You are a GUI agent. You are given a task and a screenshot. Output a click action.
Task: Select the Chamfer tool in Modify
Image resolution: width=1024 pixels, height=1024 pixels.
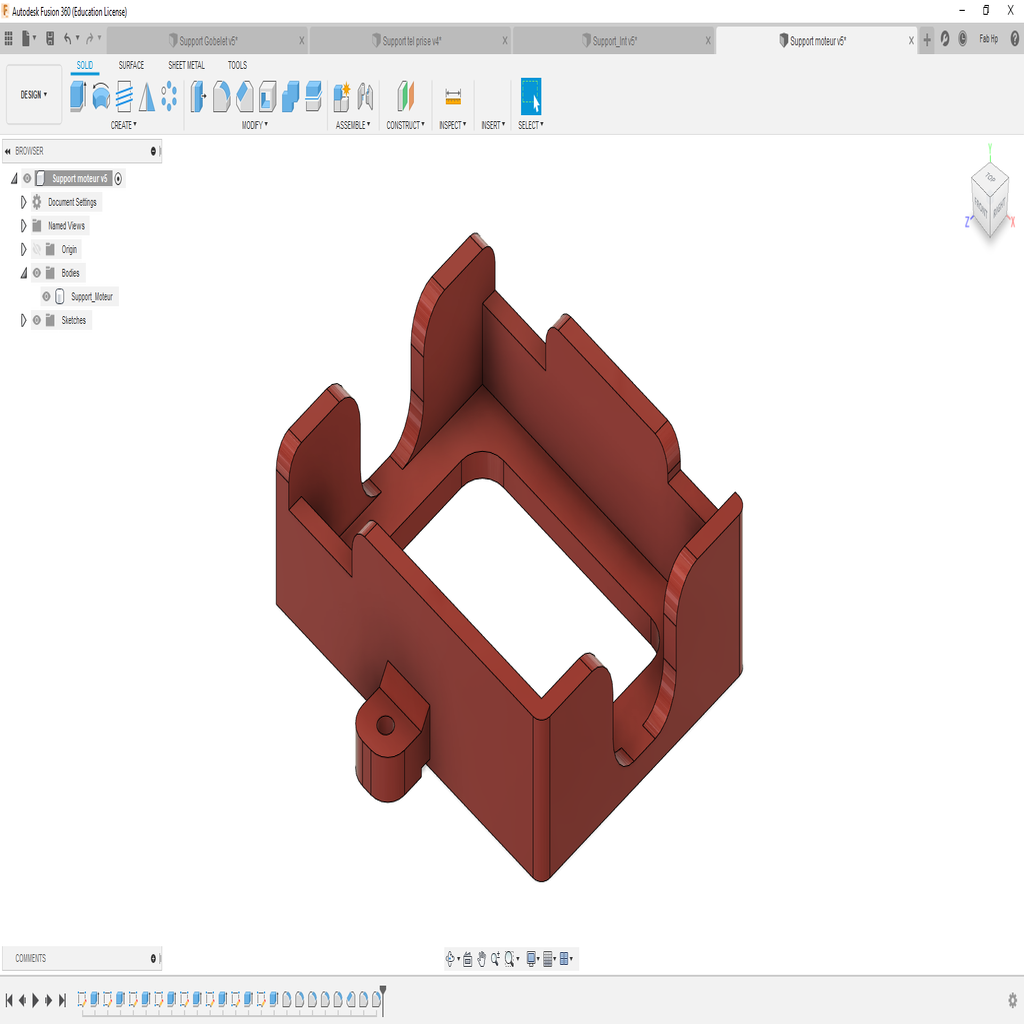tap(244, 96)
